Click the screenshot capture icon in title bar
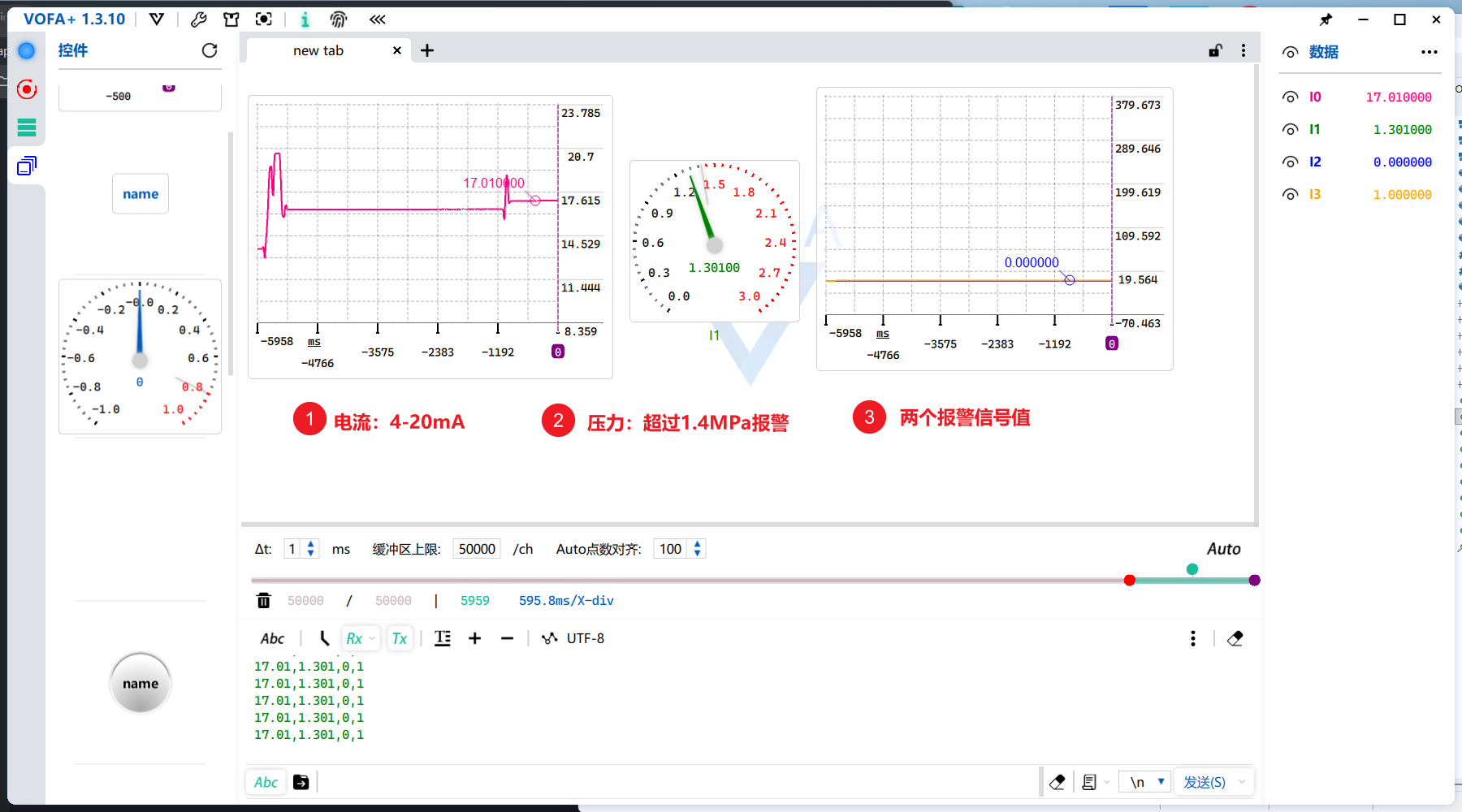The width and height of the screenshot is (1462, 812). (x=264, y=19)
